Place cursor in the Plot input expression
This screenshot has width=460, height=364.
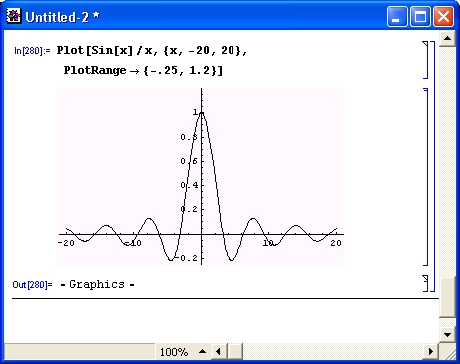click(152, 60)
